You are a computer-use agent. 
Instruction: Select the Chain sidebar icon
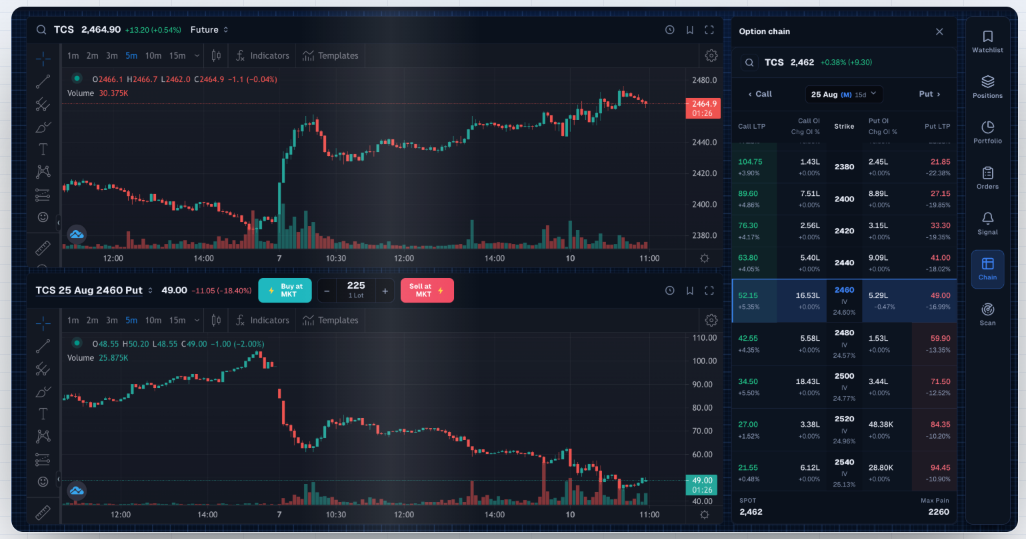pos(987,268)
